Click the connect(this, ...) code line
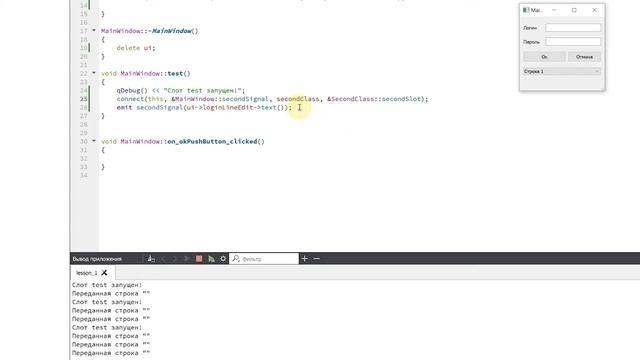This screenshot has width=640, height=360. coord(272,99)
